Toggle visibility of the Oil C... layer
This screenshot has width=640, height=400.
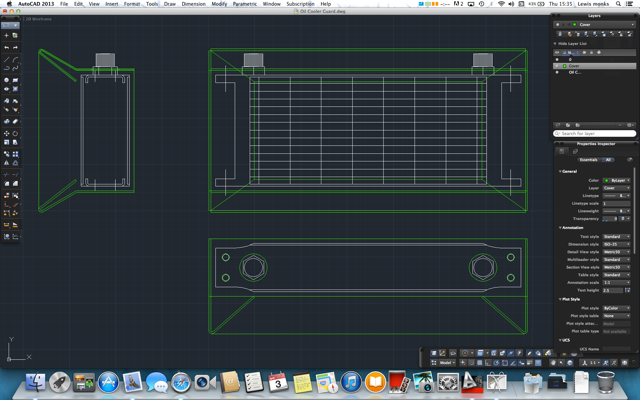pyautogui.click(x=558, y=73)
